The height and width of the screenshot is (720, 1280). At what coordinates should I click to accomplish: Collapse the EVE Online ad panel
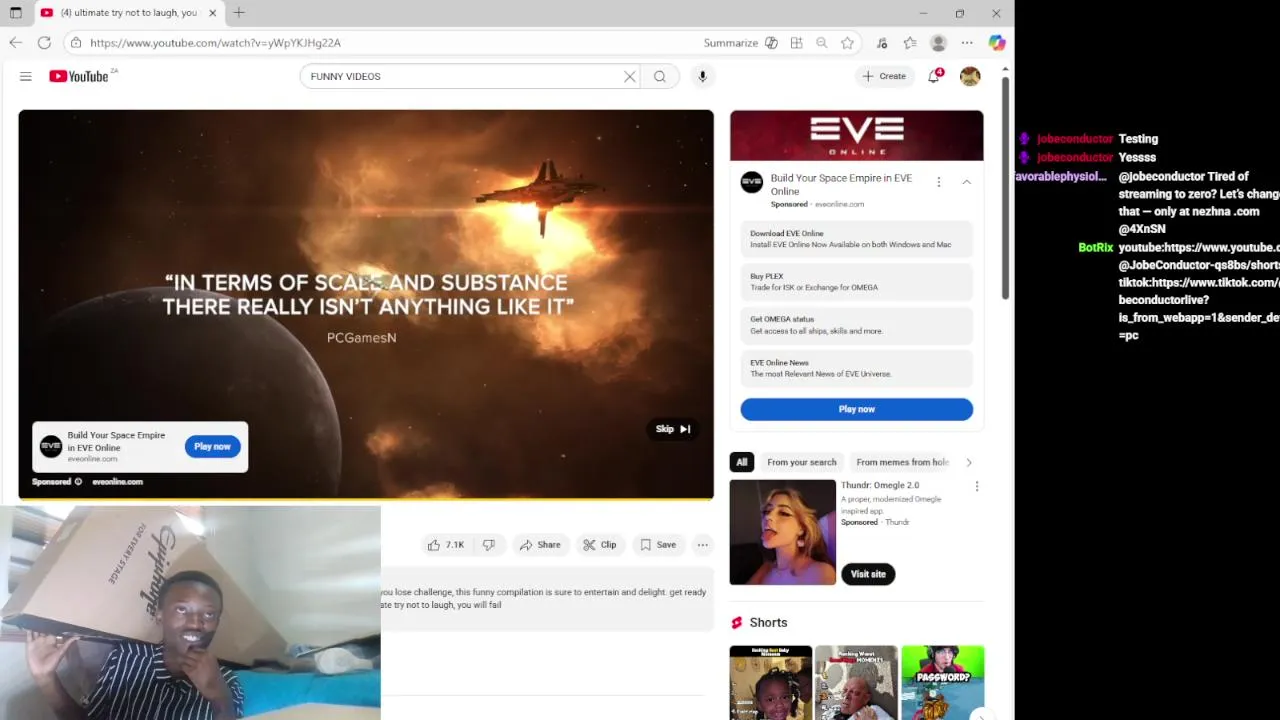point(966,182)
